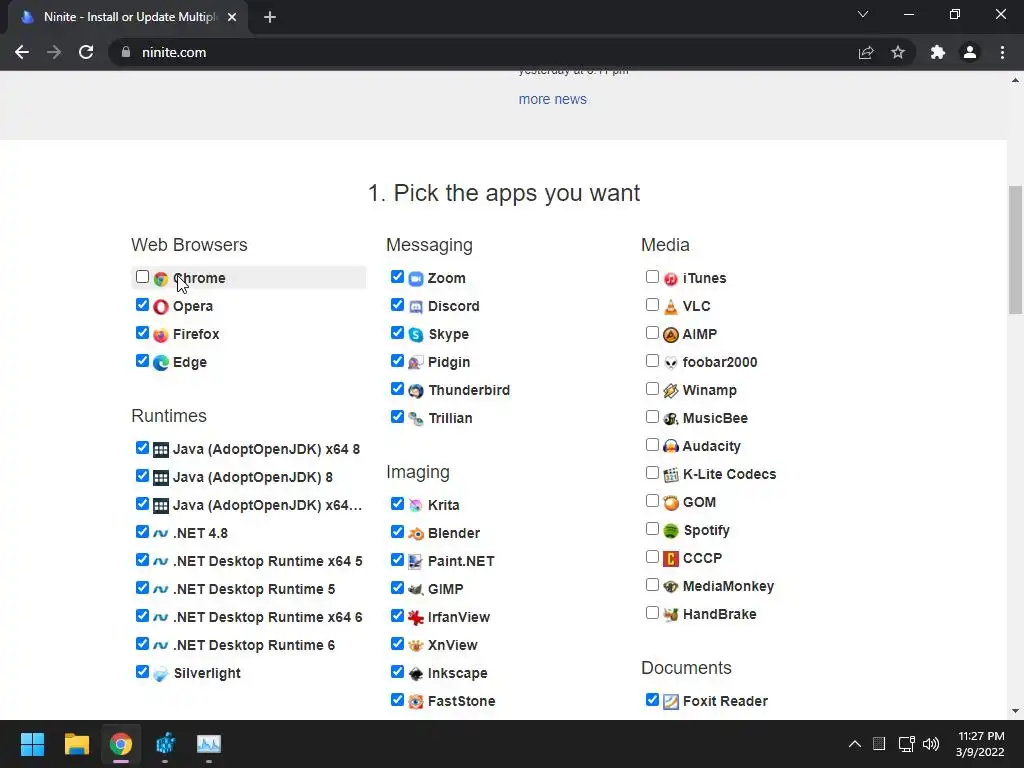Image resolution: width=1024 pixels, height=768 pixels.
Task: Click the Thunderbird app icon
Action: coord(416,391)
